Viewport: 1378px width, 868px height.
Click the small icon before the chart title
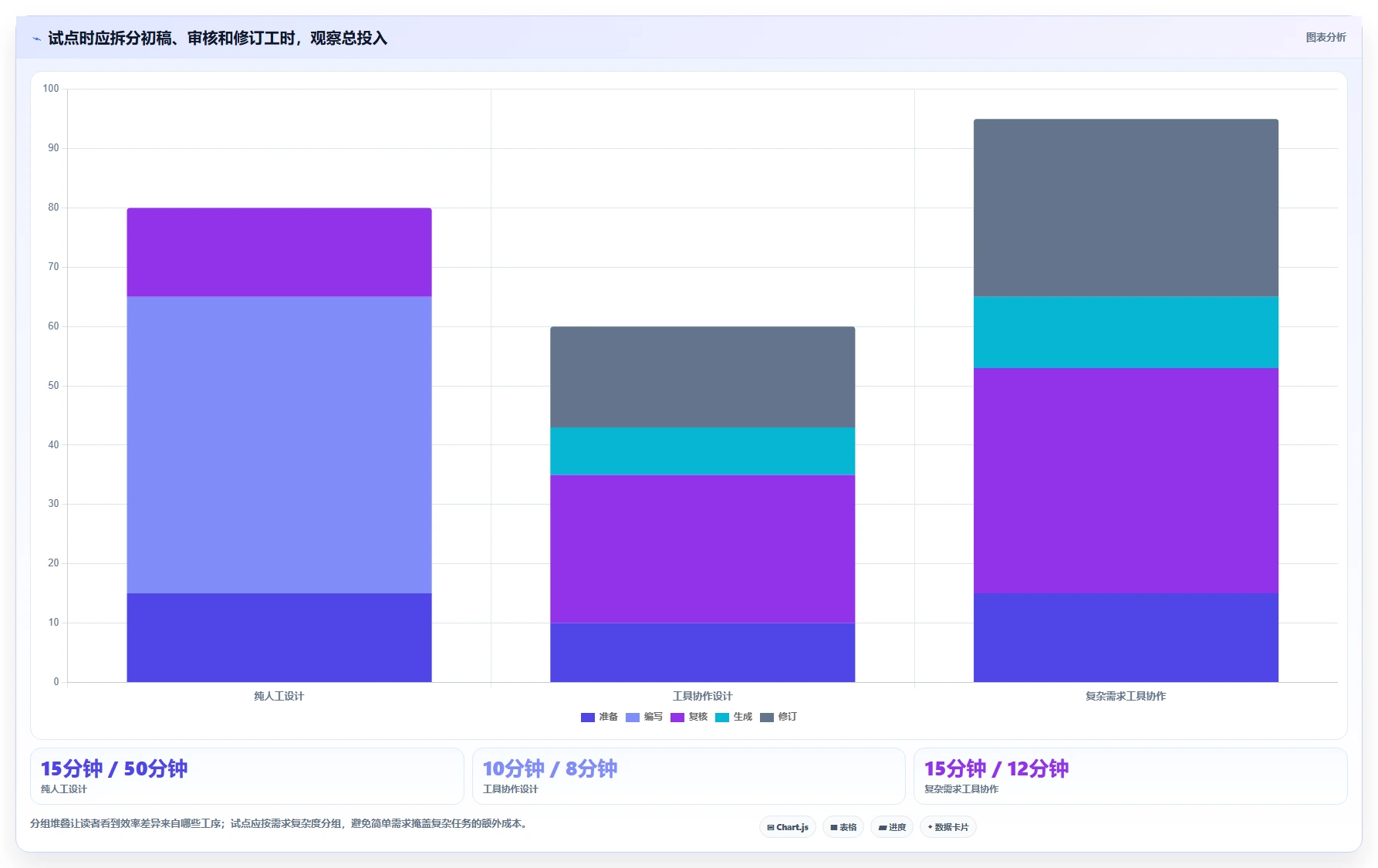point(36,39)
